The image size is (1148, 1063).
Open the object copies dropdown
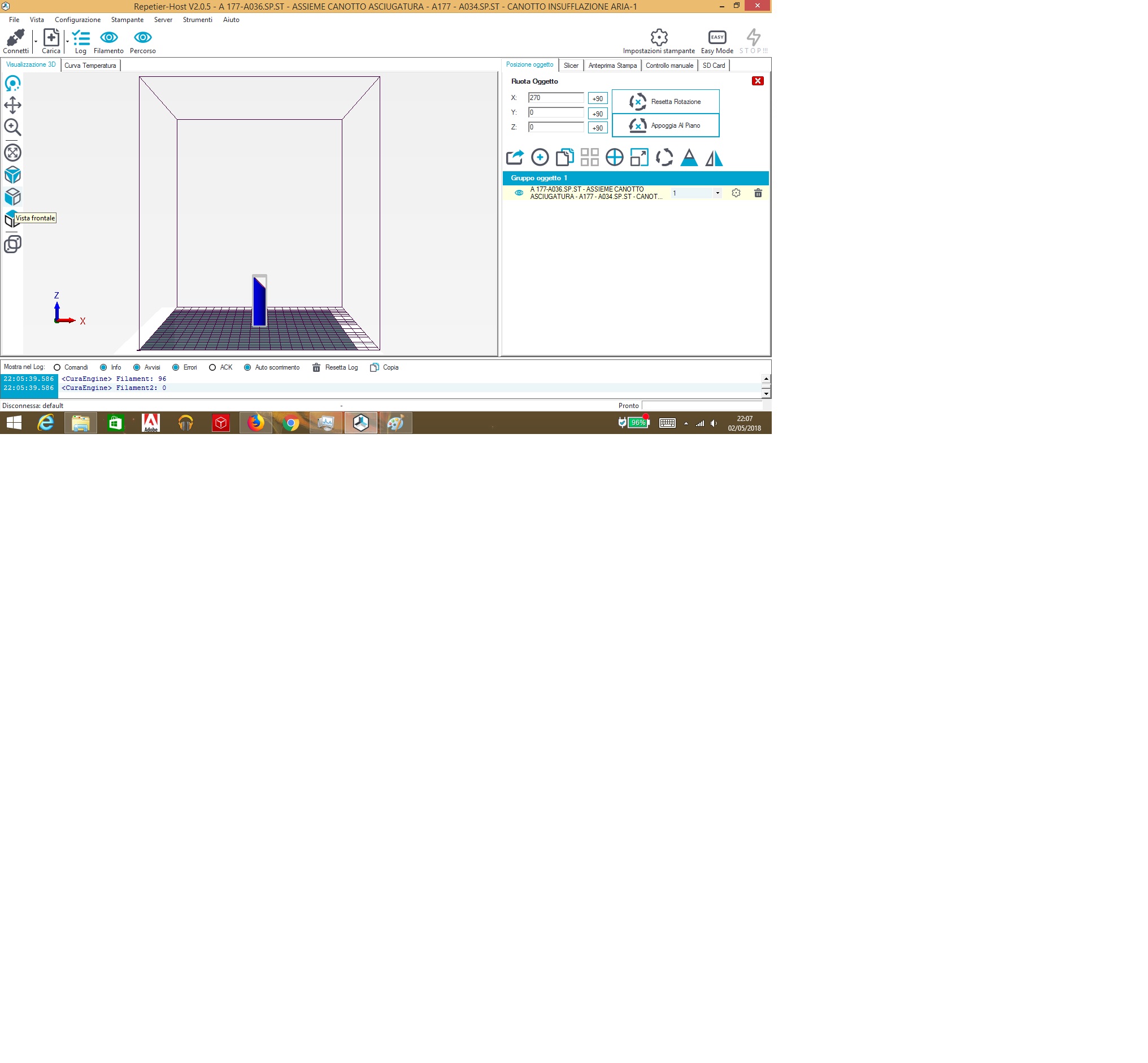click(x=717, y=193)
